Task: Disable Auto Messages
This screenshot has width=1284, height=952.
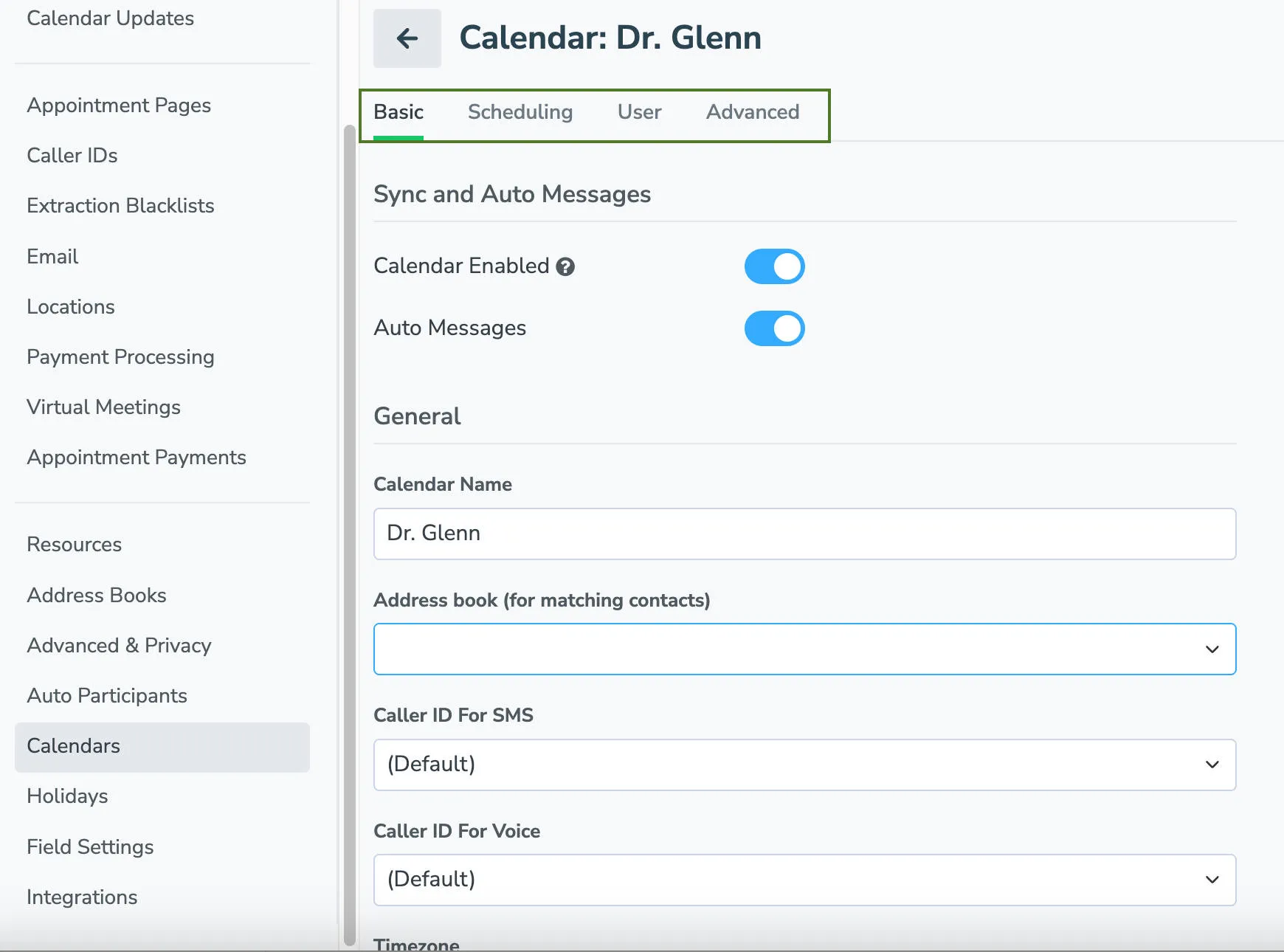Action: pos(774,328)
